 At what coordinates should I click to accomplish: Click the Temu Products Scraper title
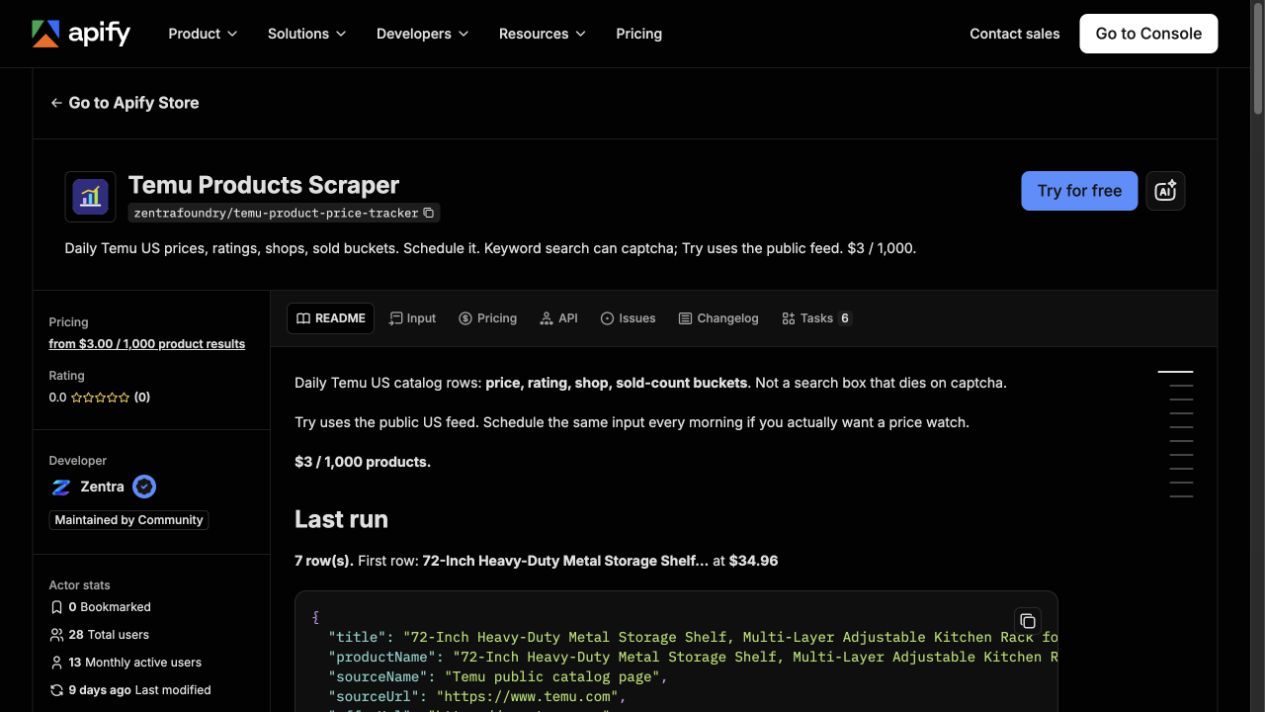[x=264, y=185]
